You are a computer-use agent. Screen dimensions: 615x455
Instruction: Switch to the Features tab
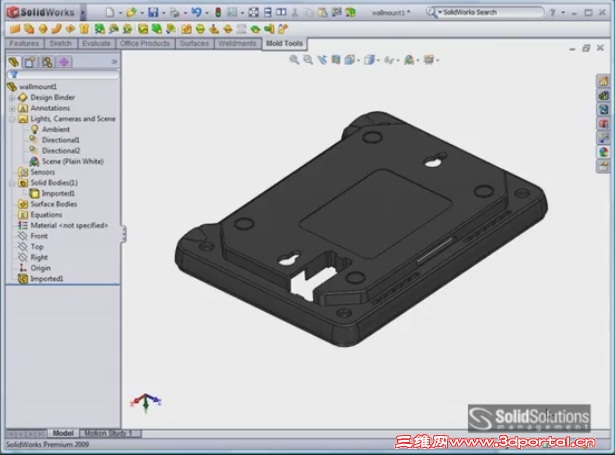tap(24, 44)
